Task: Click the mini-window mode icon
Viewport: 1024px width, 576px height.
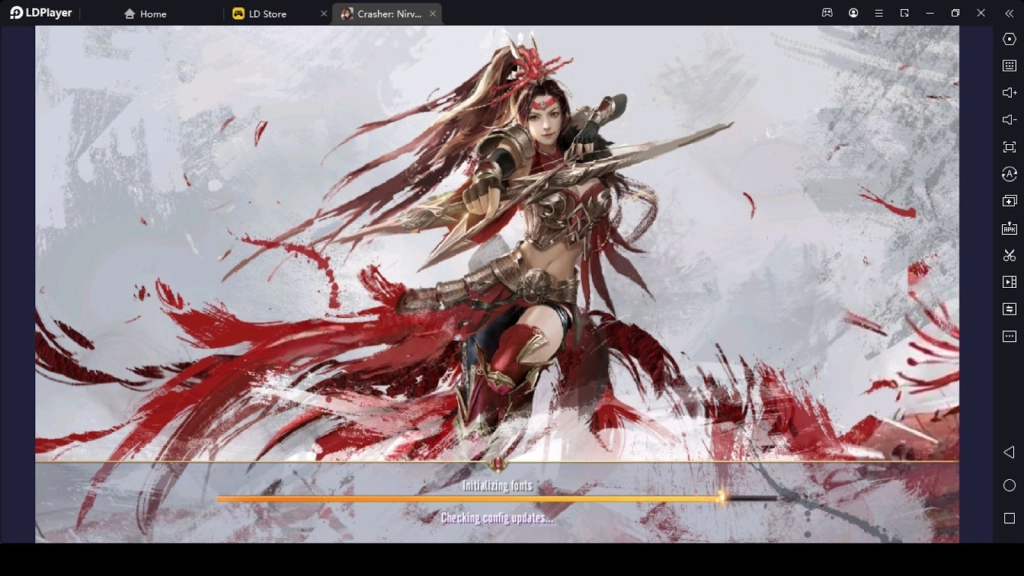Action: [904, 13]
